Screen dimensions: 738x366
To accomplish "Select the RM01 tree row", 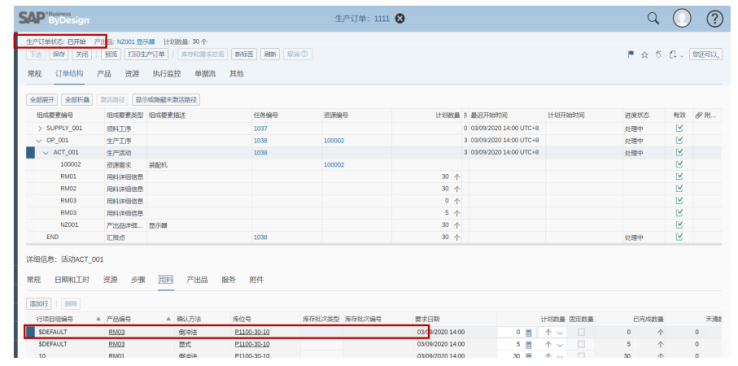I will [x=374, y=176].
